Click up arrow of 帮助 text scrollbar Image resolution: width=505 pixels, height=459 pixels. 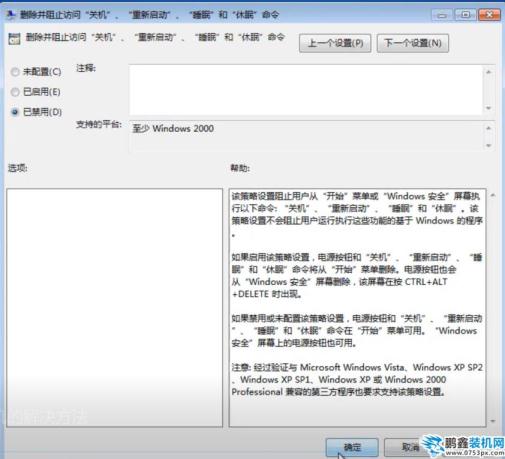493,195
